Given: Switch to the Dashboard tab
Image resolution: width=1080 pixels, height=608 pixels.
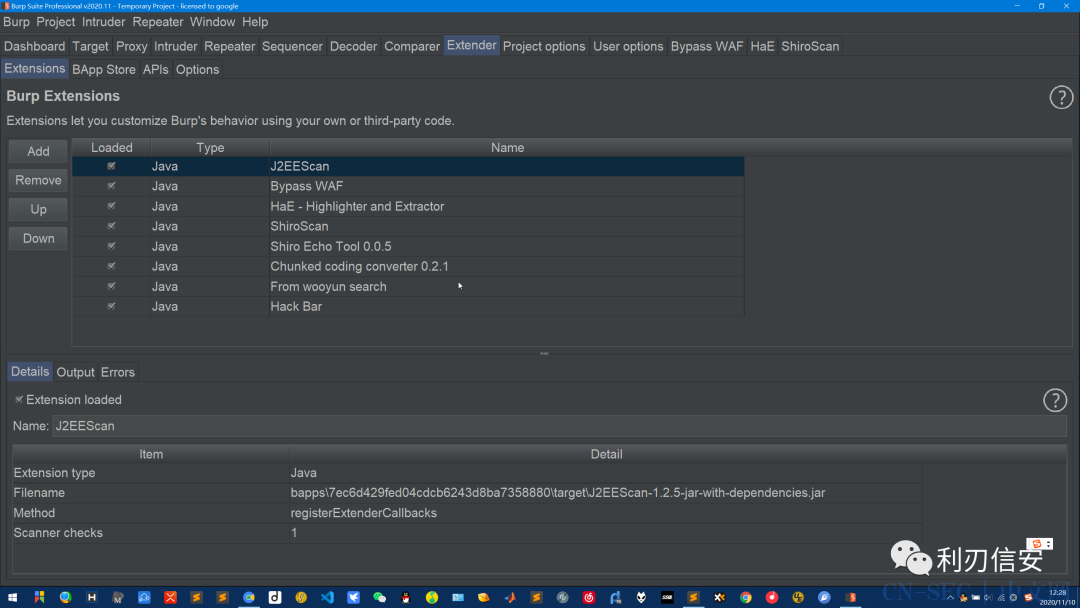Looking at the screenshot, I should coord(34,46).
